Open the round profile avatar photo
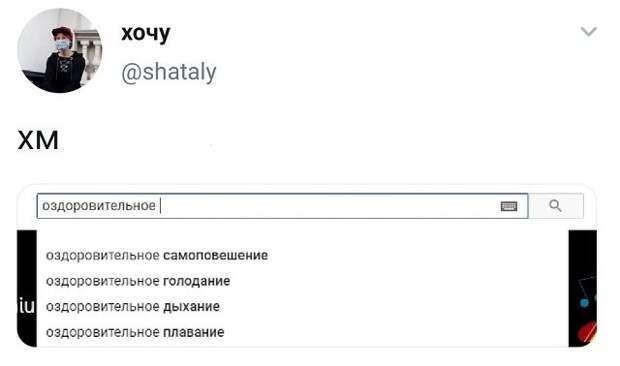Viewport: 620px width, 366px height. click(59, 51)
